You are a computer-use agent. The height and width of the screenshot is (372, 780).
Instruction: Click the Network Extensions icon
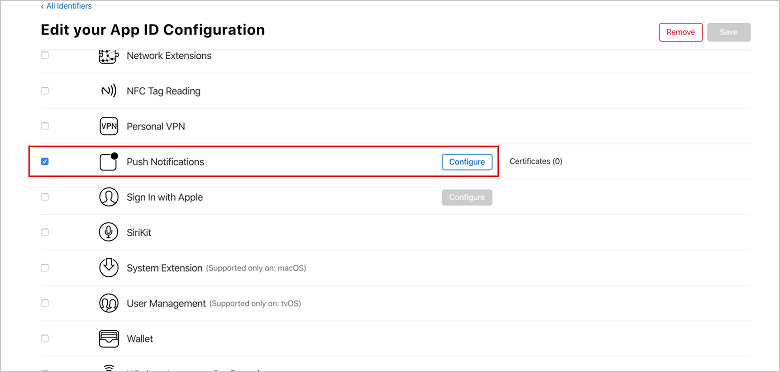click(108, 56)
